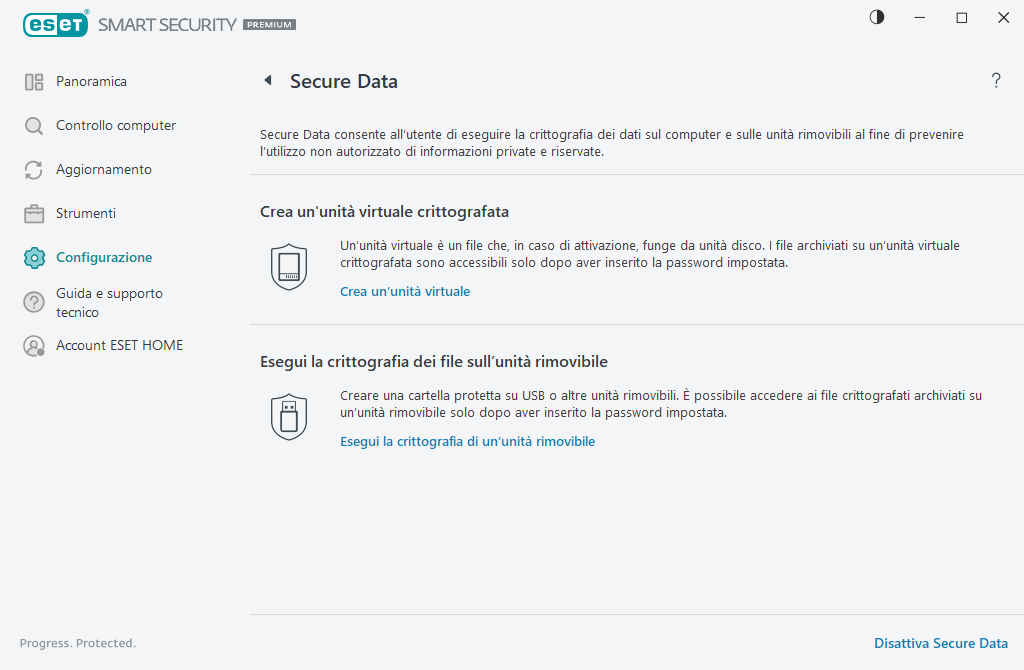This screenshot has height=670, width=1024.
Task: Click the Guida e supporto tecnico question icon
Action: tap(33, 302)
